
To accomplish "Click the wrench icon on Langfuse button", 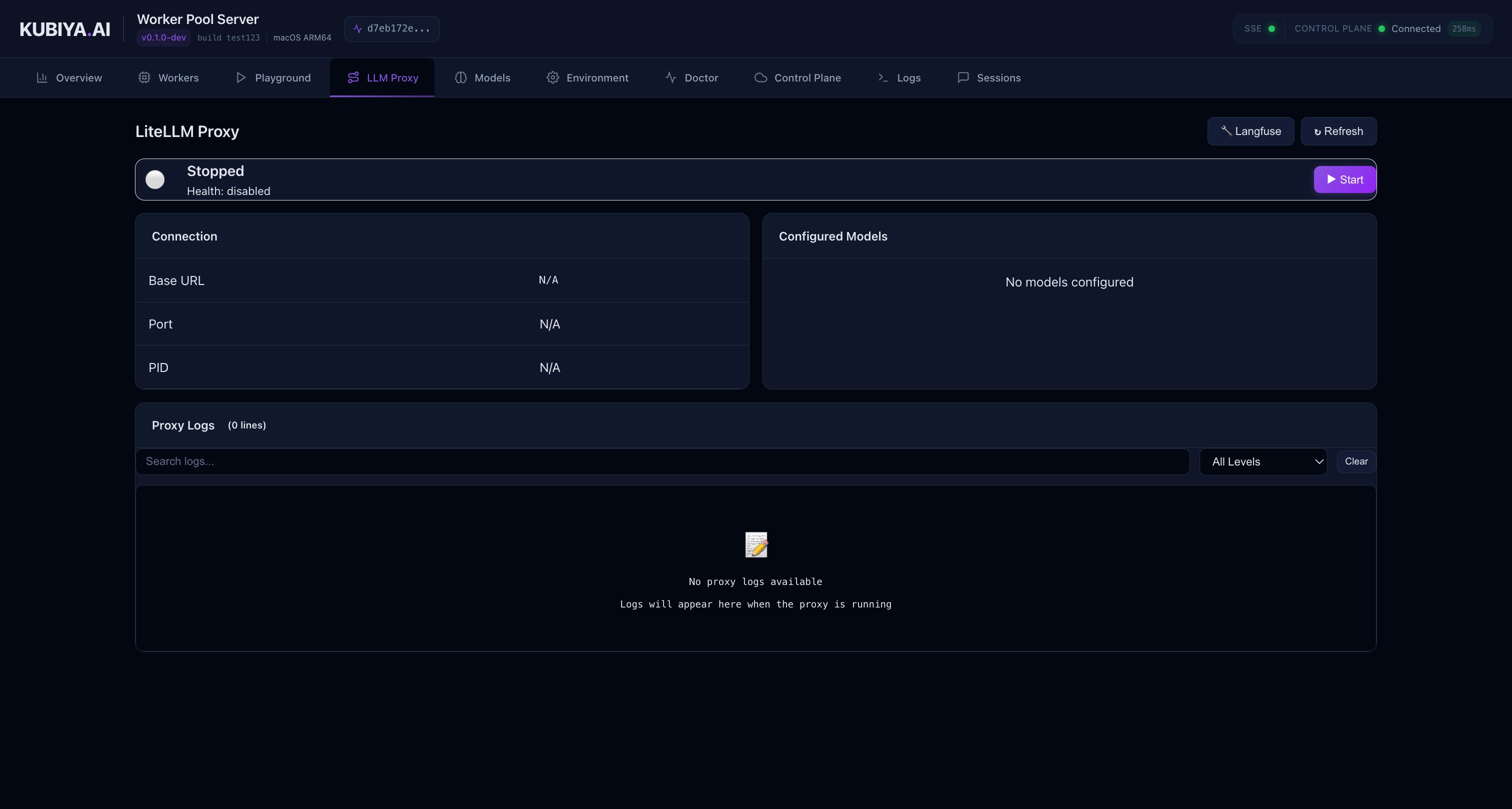I will click(1226, 131).
